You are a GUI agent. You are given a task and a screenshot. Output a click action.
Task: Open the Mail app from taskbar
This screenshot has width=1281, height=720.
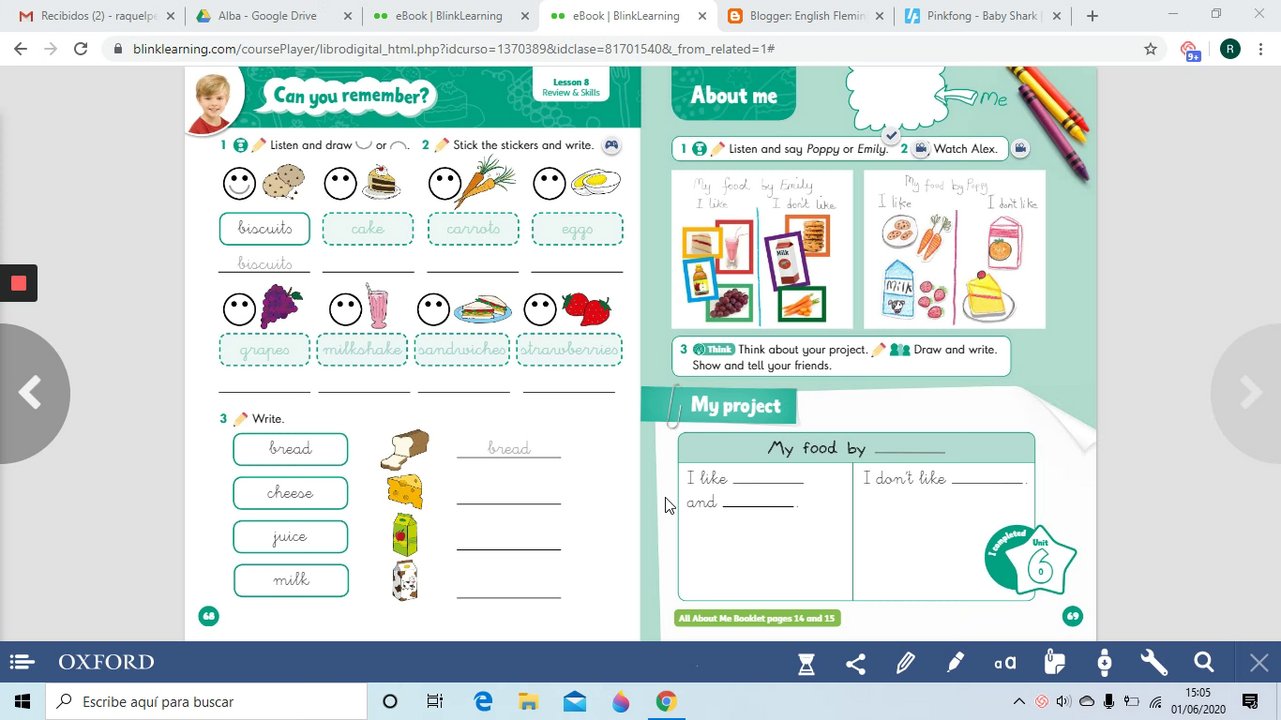[x=574, y=701]
